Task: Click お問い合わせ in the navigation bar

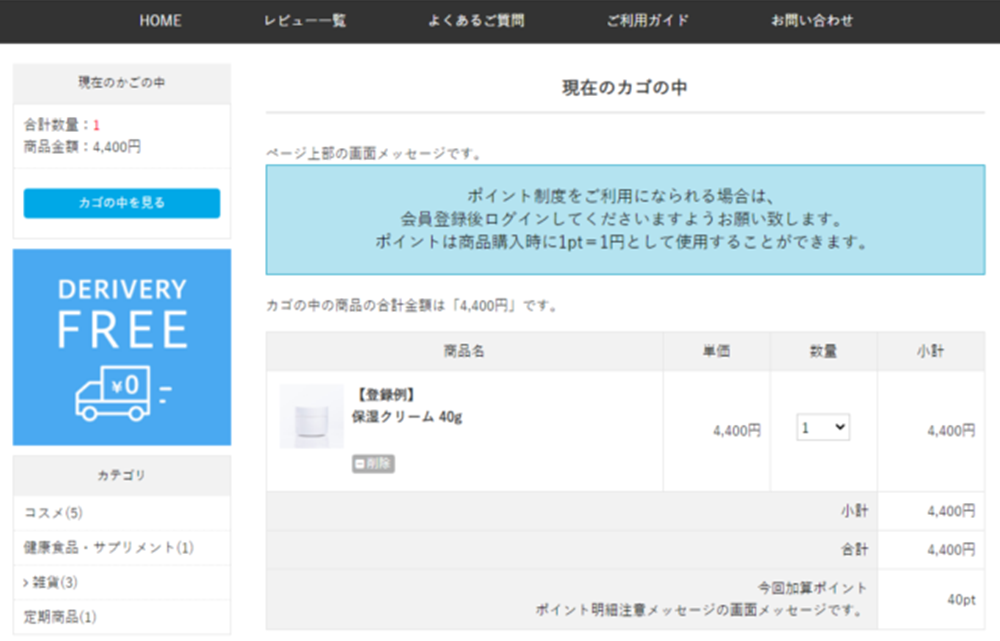Action: pyautogui.click(x=812, y=21)
